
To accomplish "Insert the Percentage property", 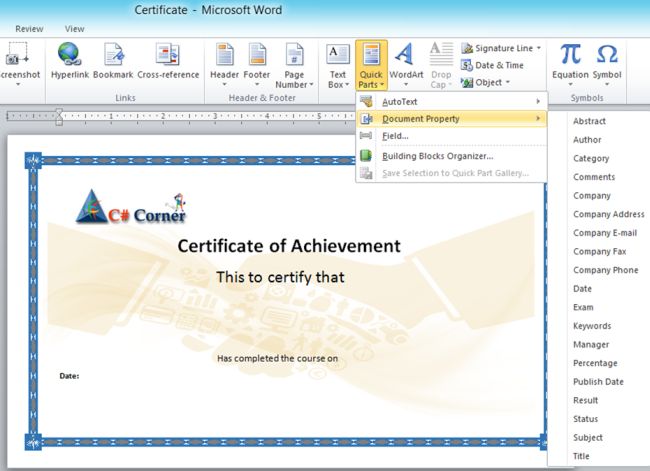I will tap(595, 364).
